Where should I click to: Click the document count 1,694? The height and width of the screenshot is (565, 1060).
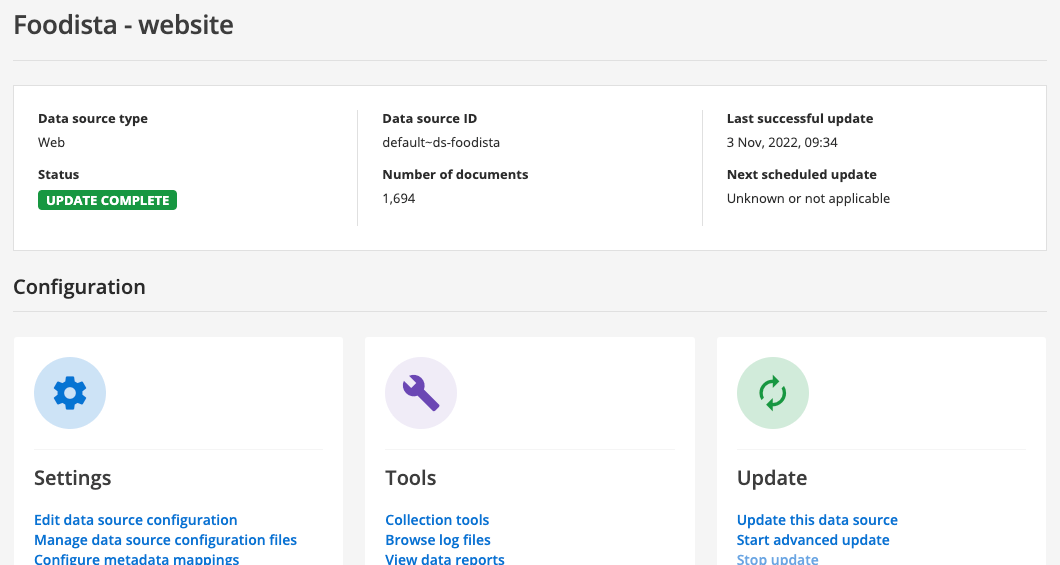coord(398,199)
